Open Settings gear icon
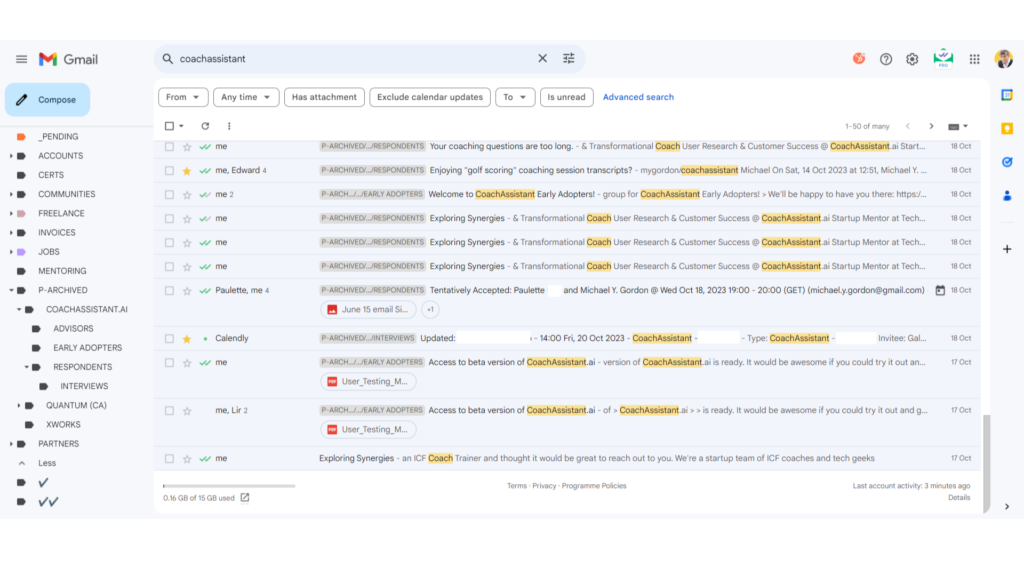Viewport: 1024px width, 576px height. tap(912, 59)
